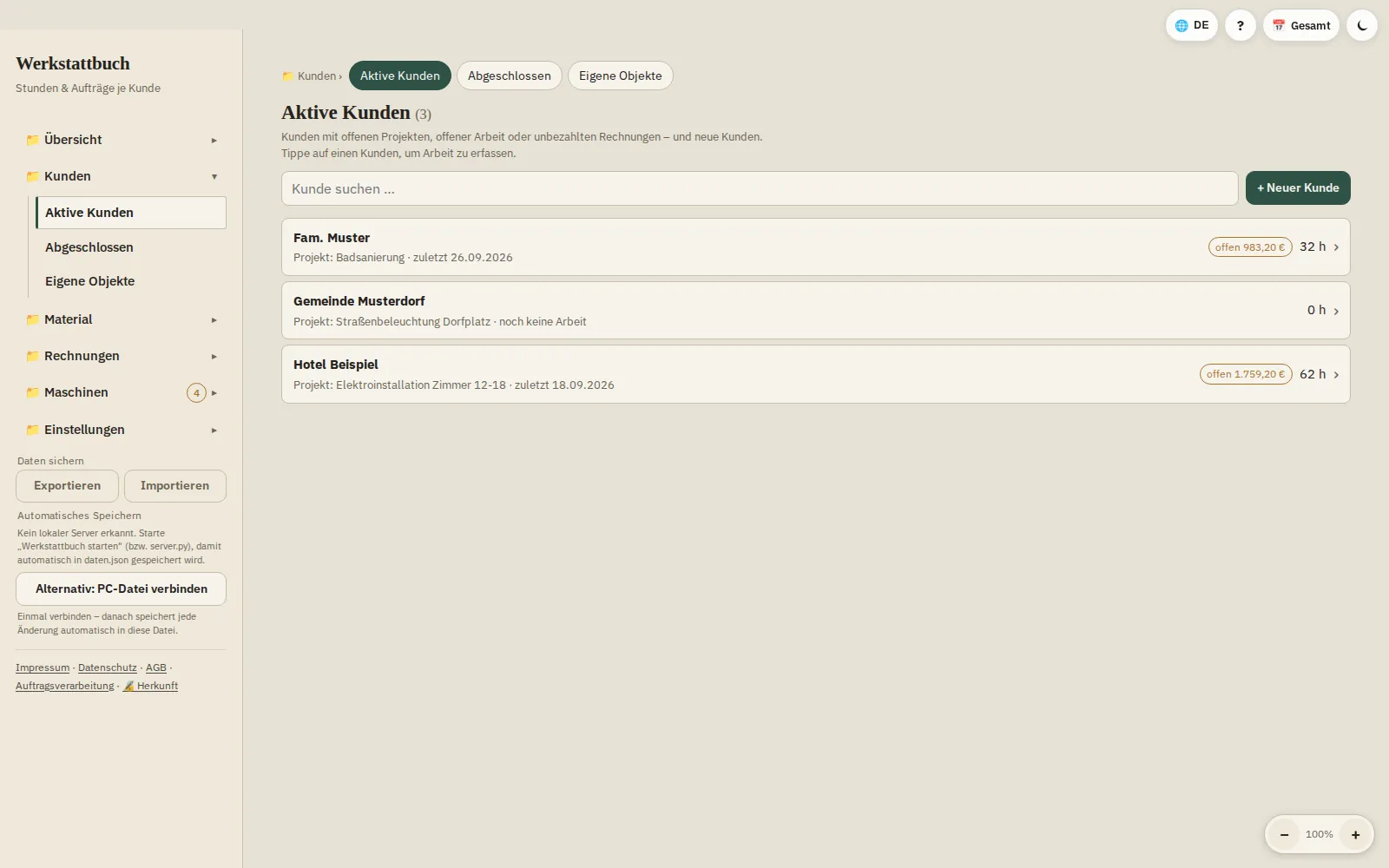
Task: Click the offen 1.759,20 € badge
Action: click(x=1246, y=374)
